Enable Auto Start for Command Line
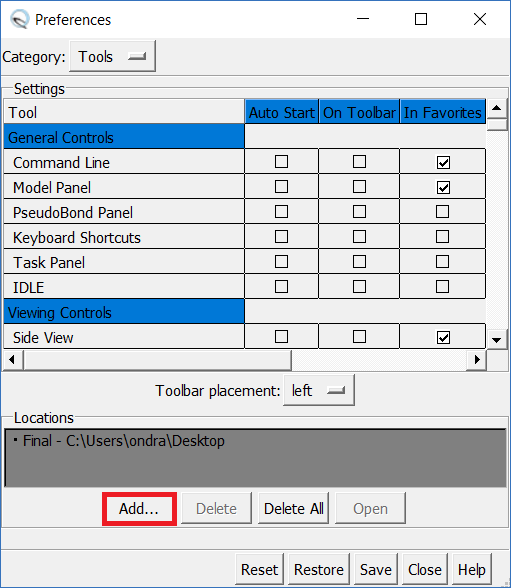 click(x=281, y=162)
